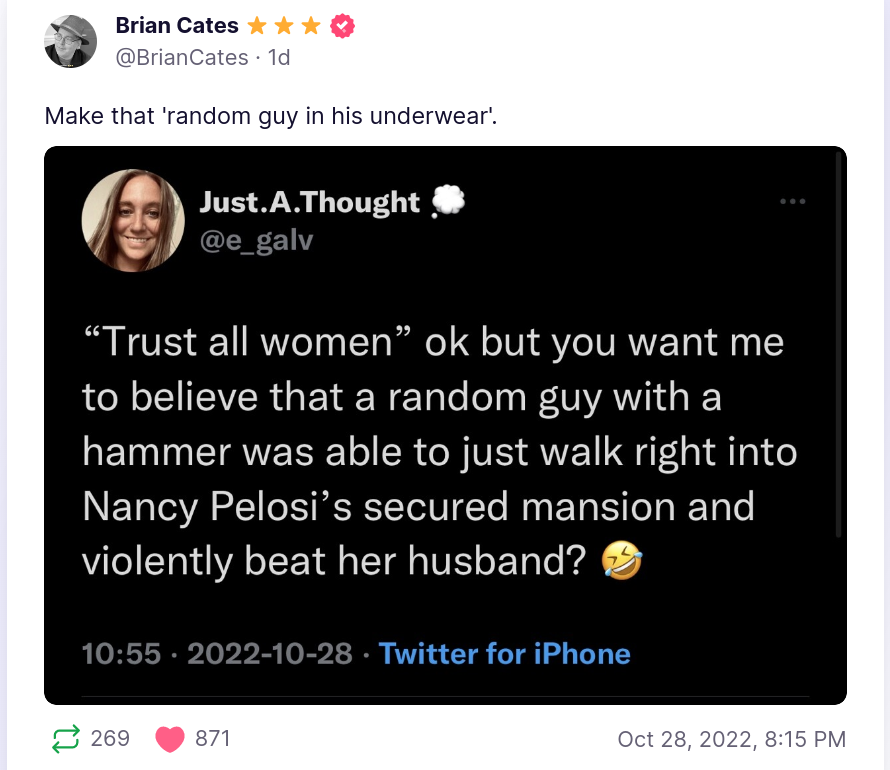The image size is (890, 770).
Task: Click the 871 likes count
Action: pyautogui.click(x=213, y=739)
